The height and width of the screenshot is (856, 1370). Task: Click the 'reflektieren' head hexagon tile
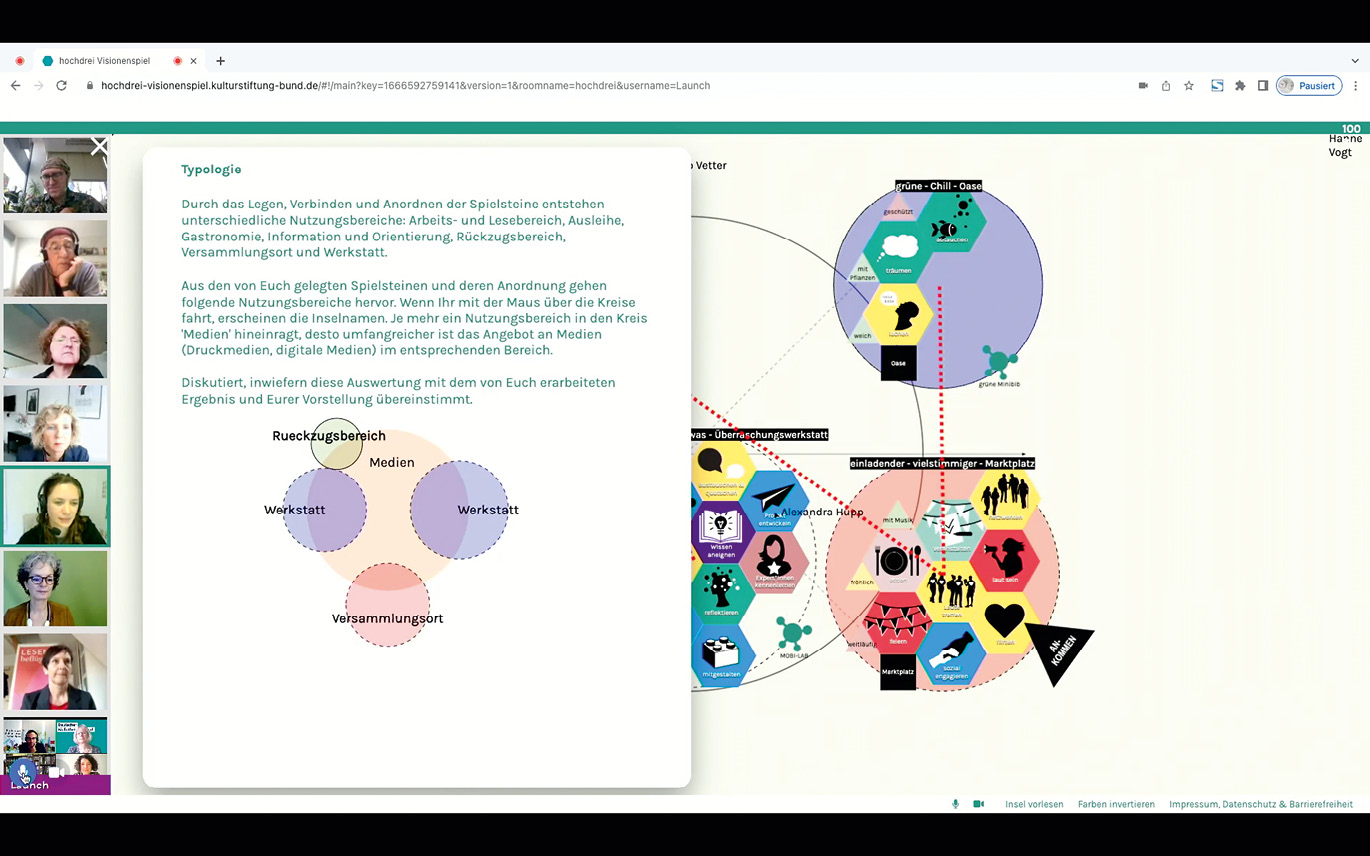tap(721, 592)
